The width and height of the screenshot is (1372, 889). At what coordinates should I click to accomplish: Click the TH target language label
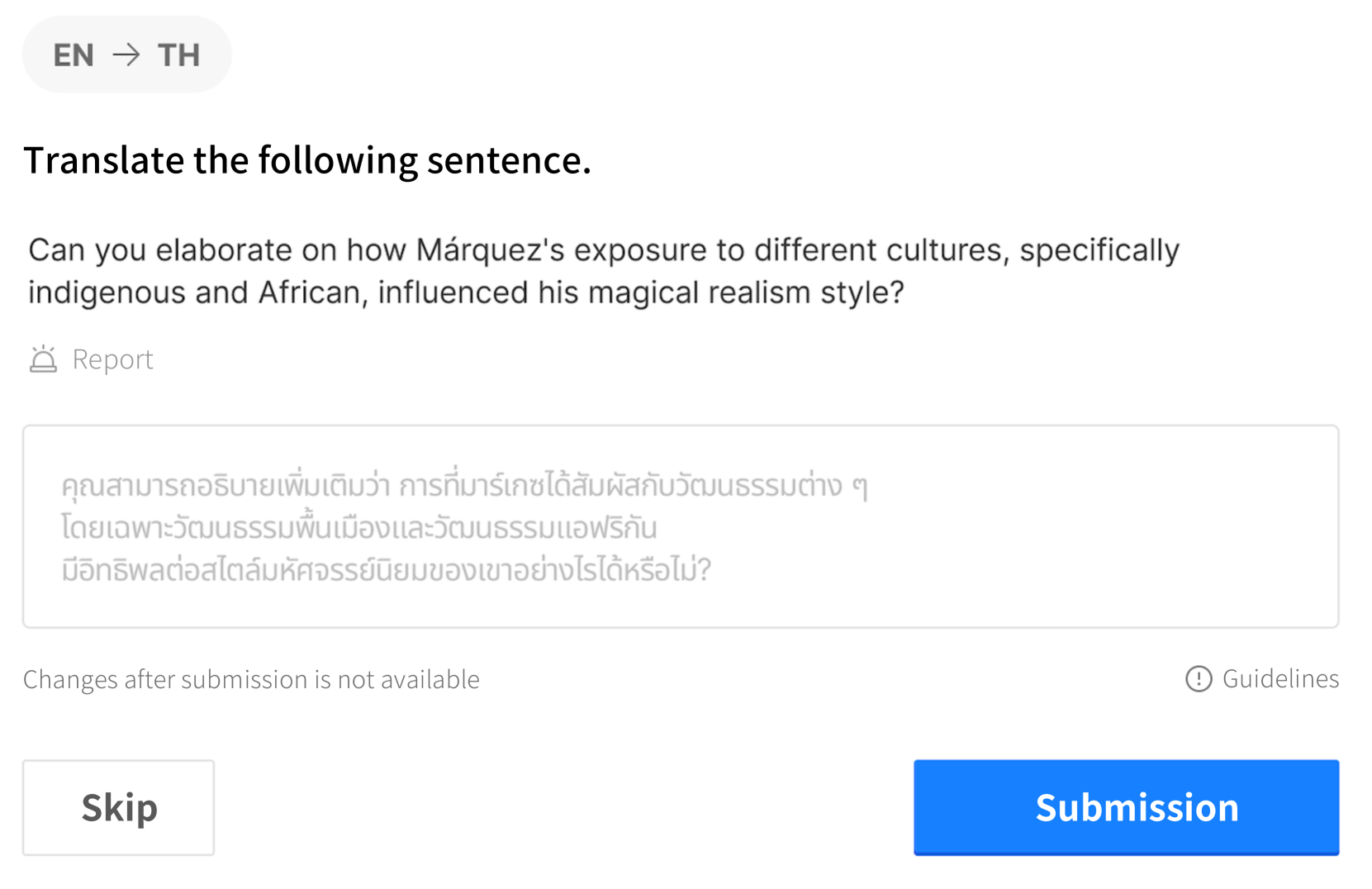[178, 55]
